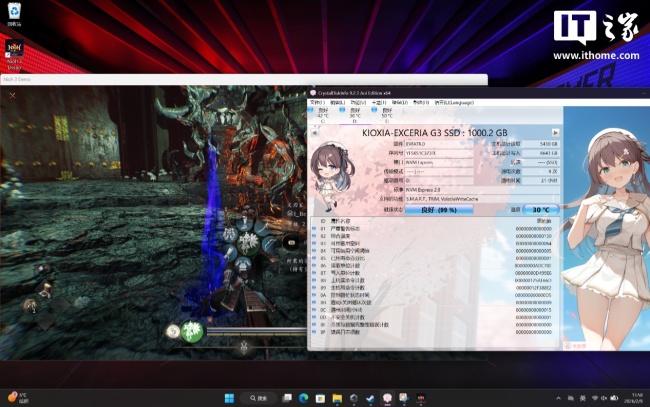The height and width of the screenshot is (407, 650).
Task: Open the 语言 (Language) menu
Action: (x=454, y=102)
